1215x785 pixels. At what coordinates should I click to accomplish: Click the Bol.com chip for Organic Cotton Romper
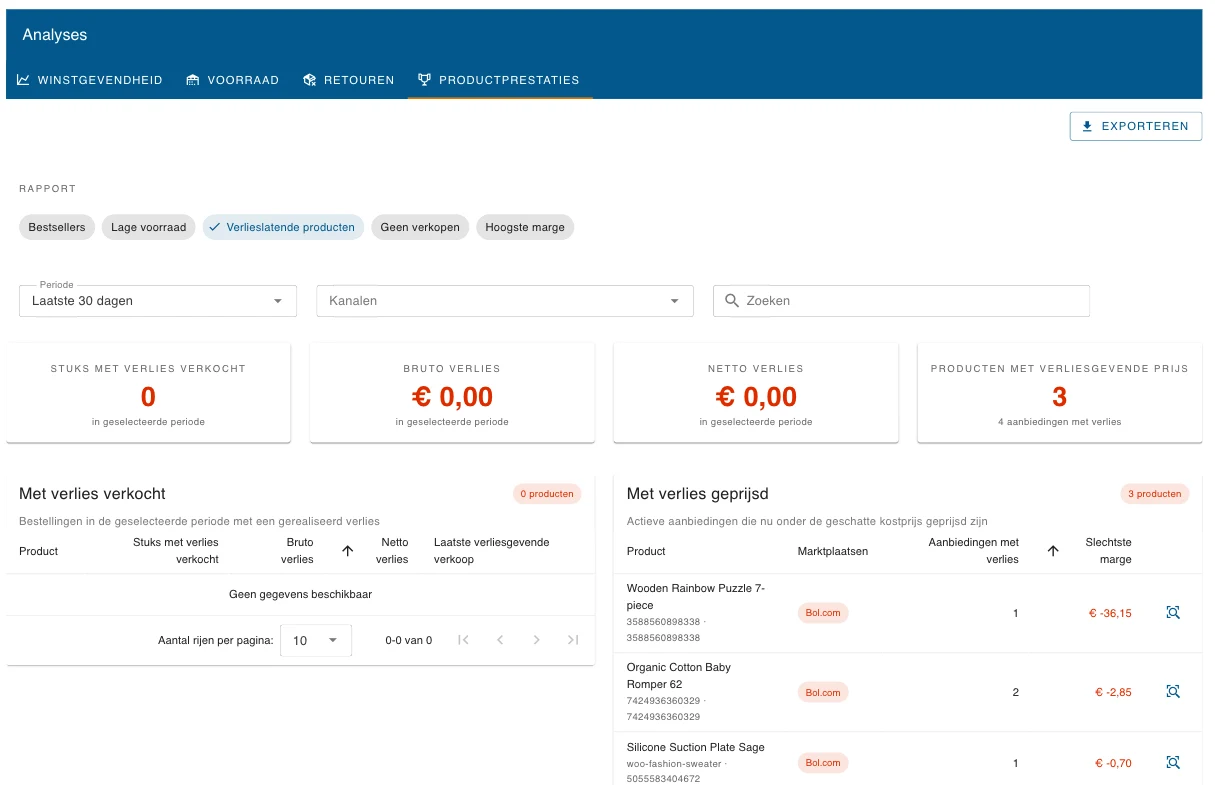tap(823, 692)
